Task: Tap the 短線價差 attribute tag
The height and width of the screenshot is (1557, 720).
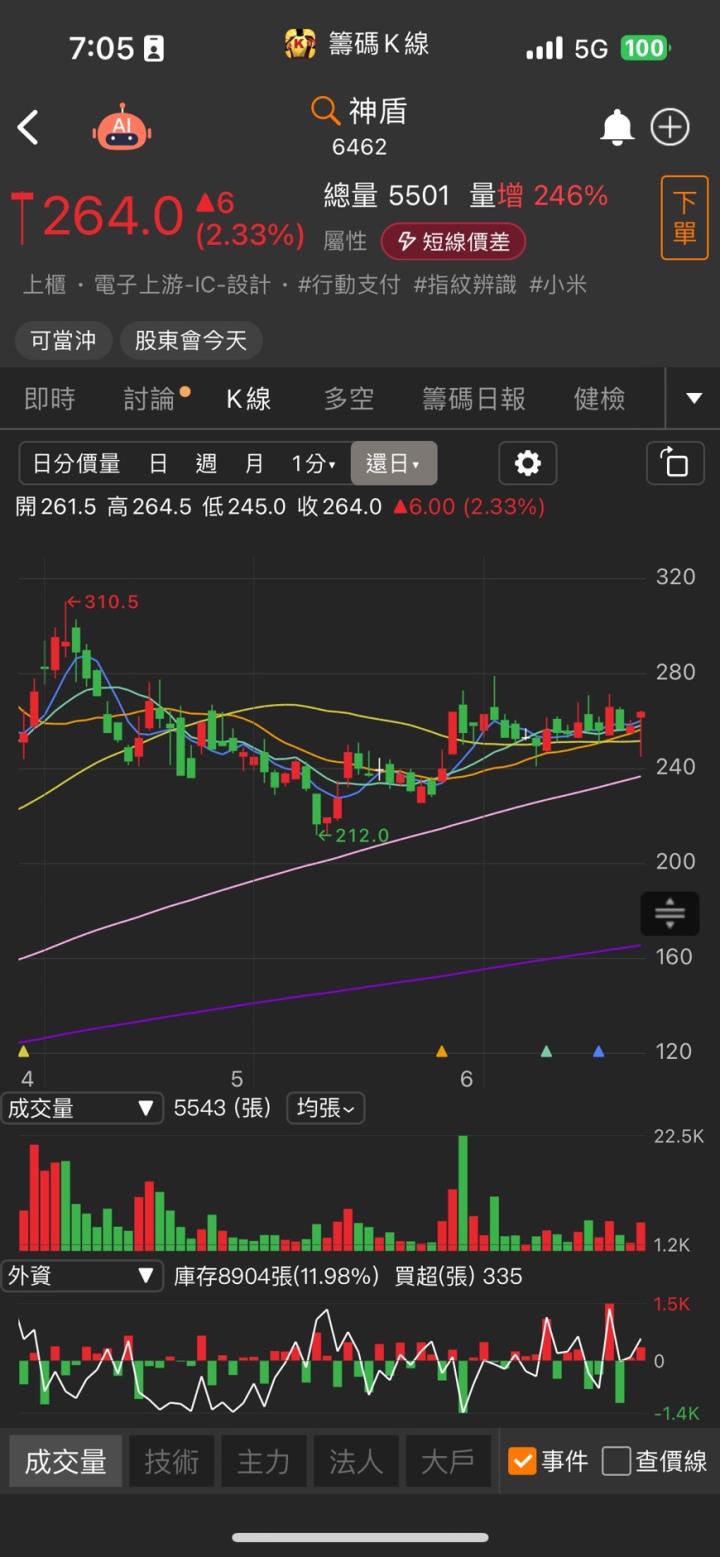Action: click(x=453, y=241)
